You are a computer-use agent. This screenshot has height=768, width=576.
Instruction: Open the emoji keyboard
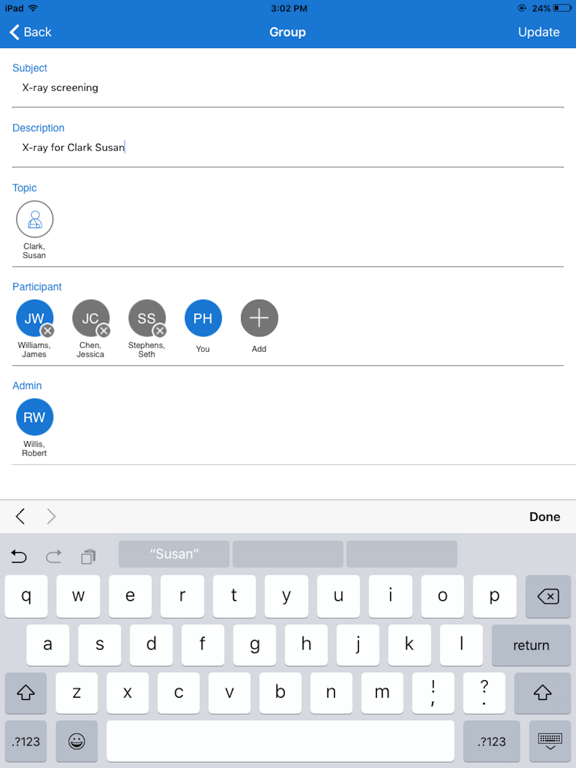click(77, 741)
